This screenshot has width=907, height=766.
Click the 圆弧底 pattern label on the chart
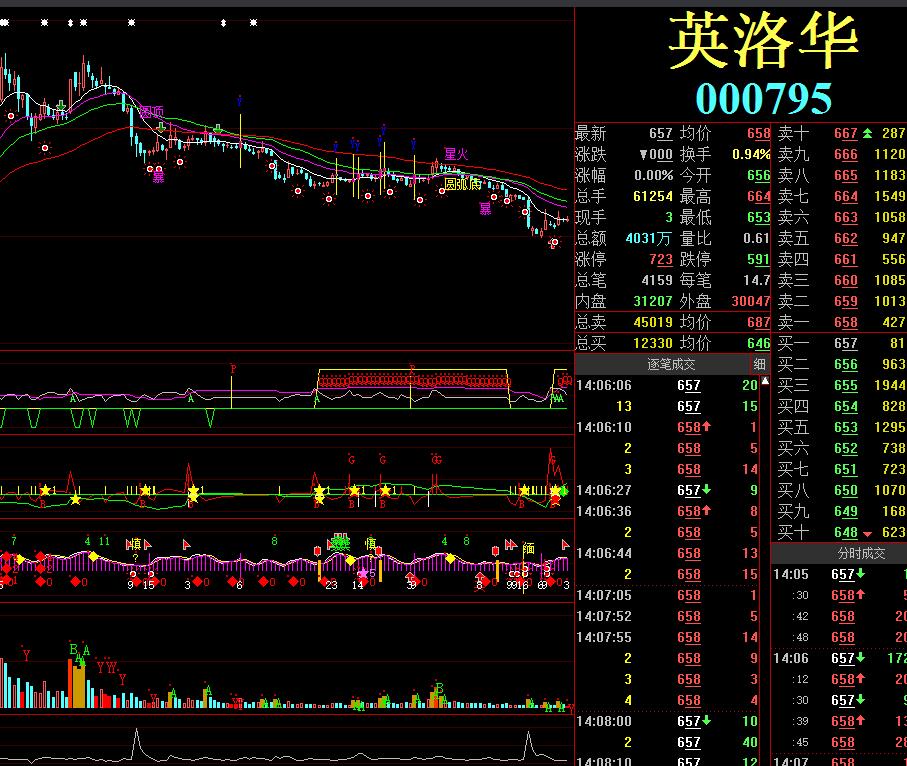pos(463,184)
